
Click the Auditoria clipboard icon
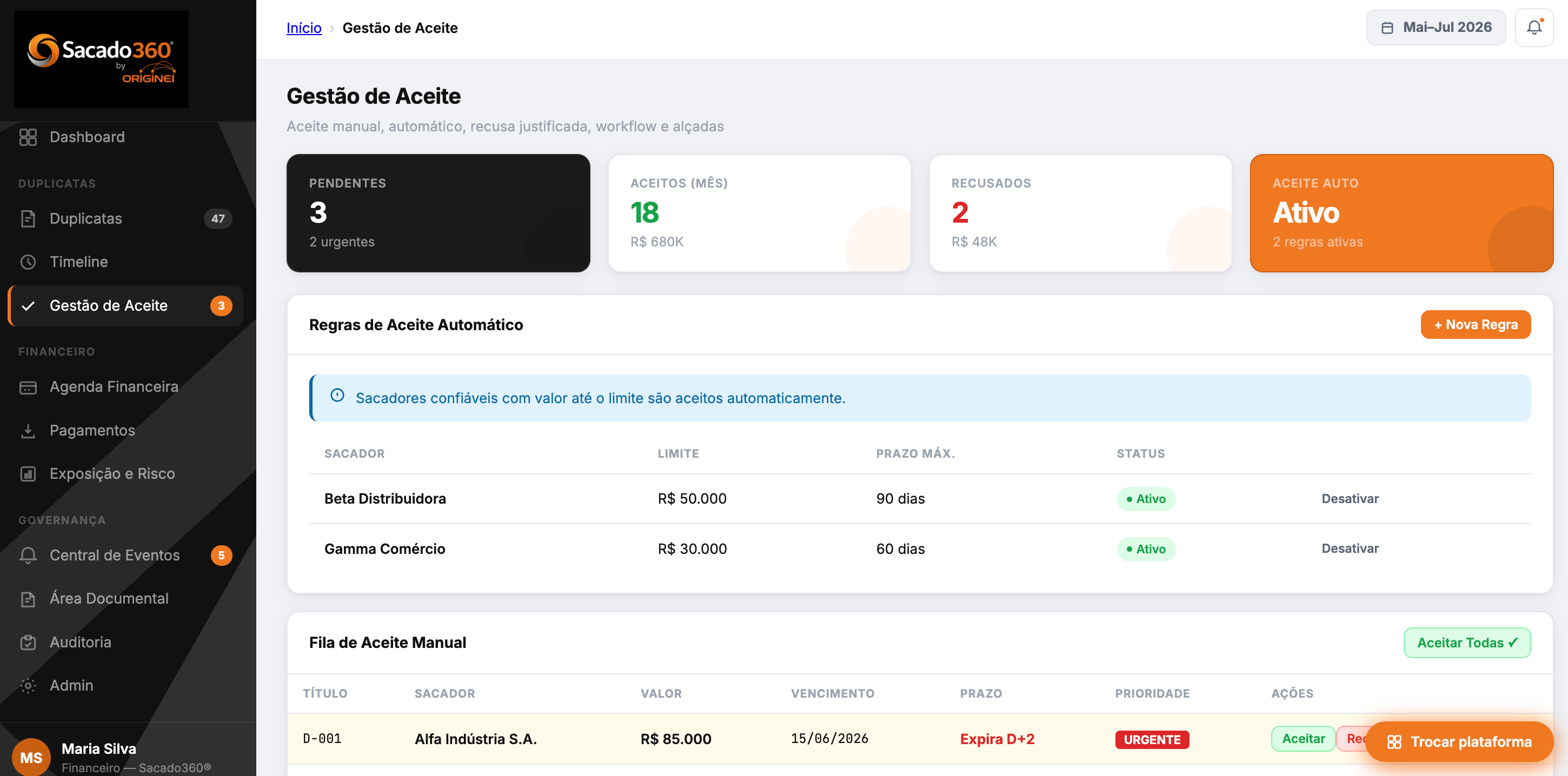tap(28, 642)
